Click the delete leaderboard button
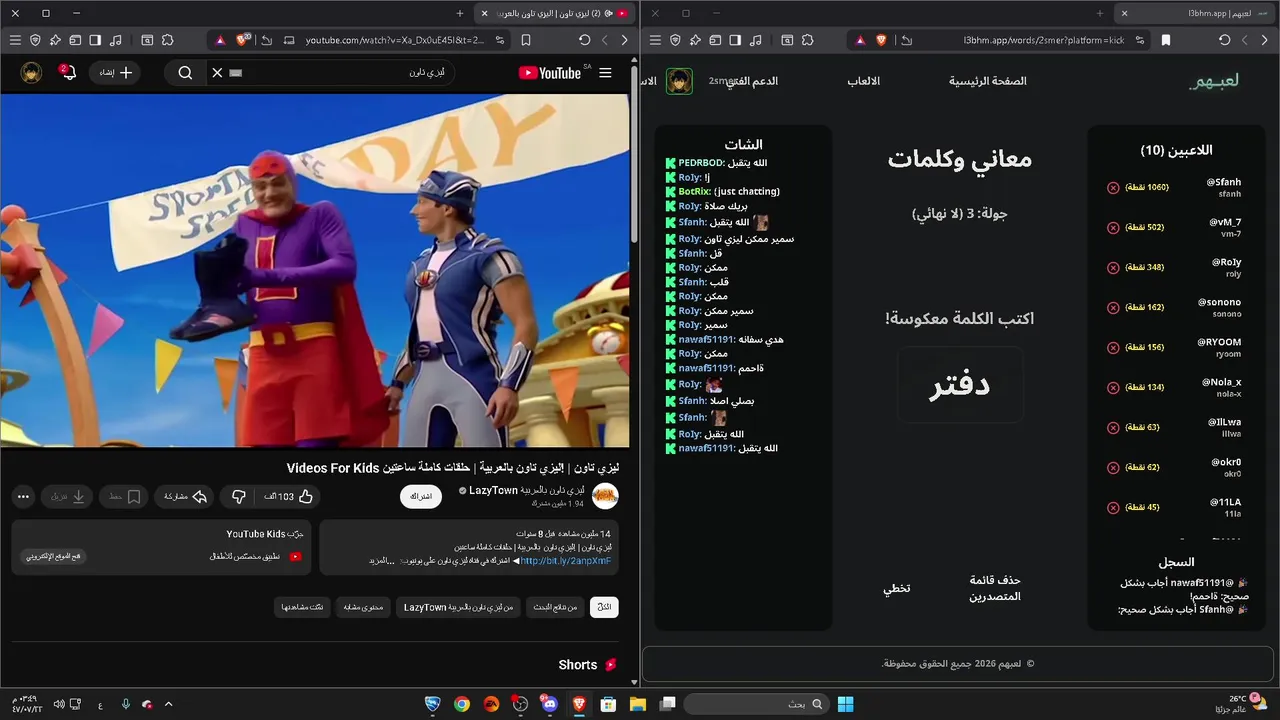This screenshot has width=1280, height=720. 995,588
